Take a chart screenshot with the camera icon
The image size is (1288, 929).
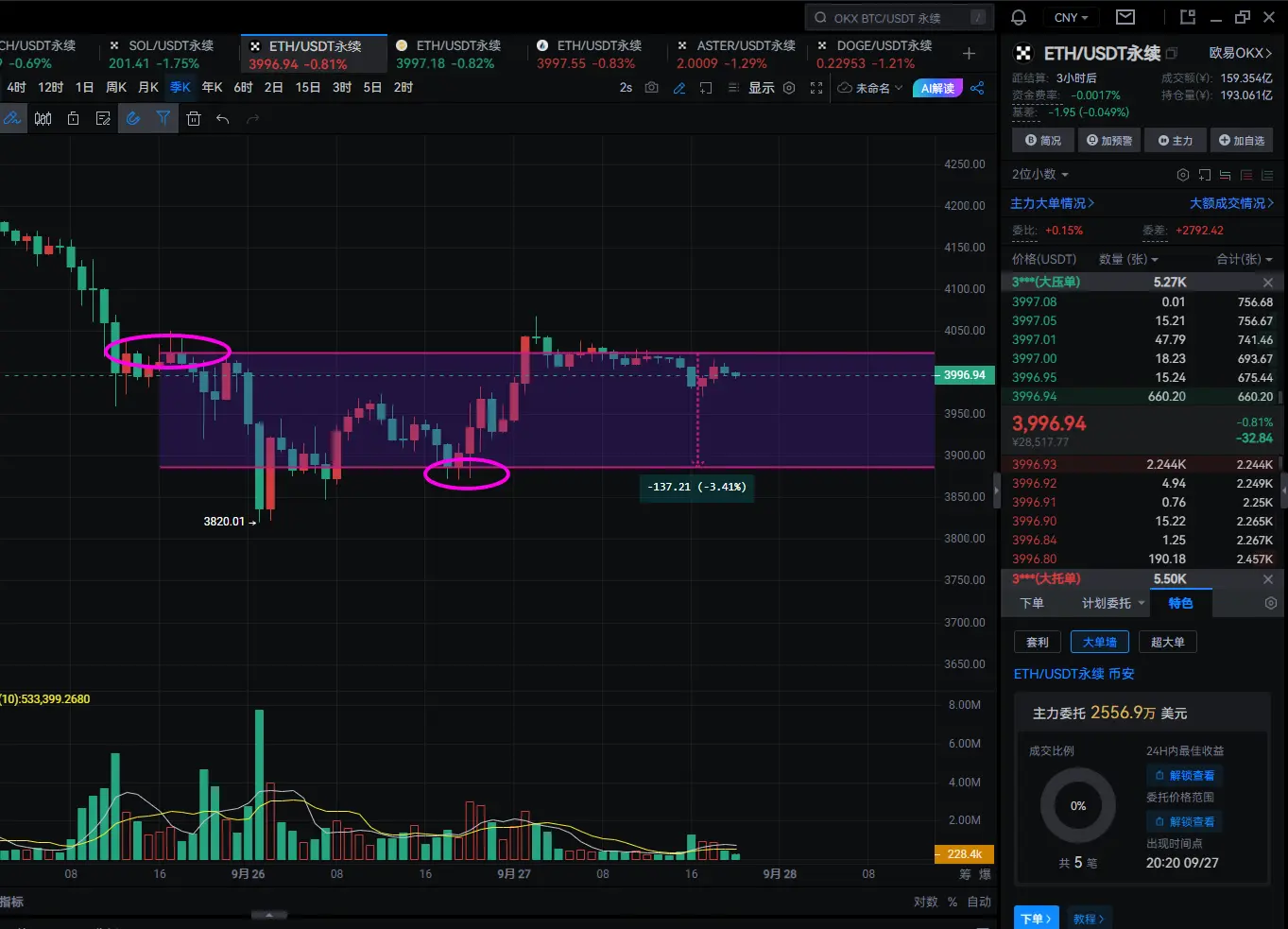652,88
